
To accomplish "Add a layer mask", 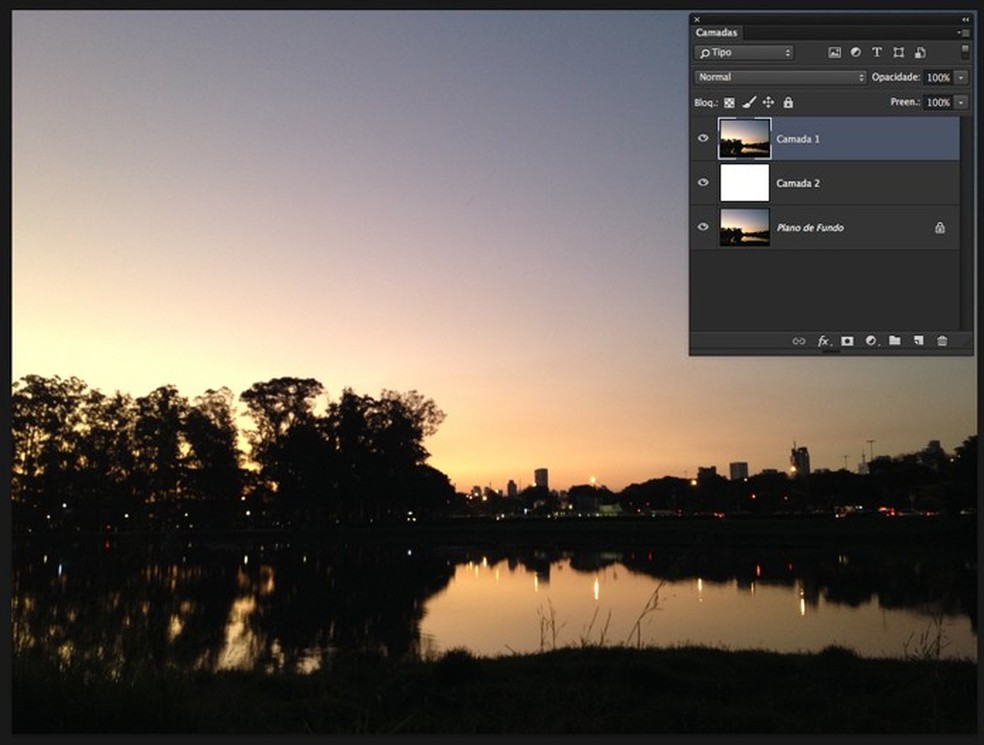I will [x=847, y=341].
